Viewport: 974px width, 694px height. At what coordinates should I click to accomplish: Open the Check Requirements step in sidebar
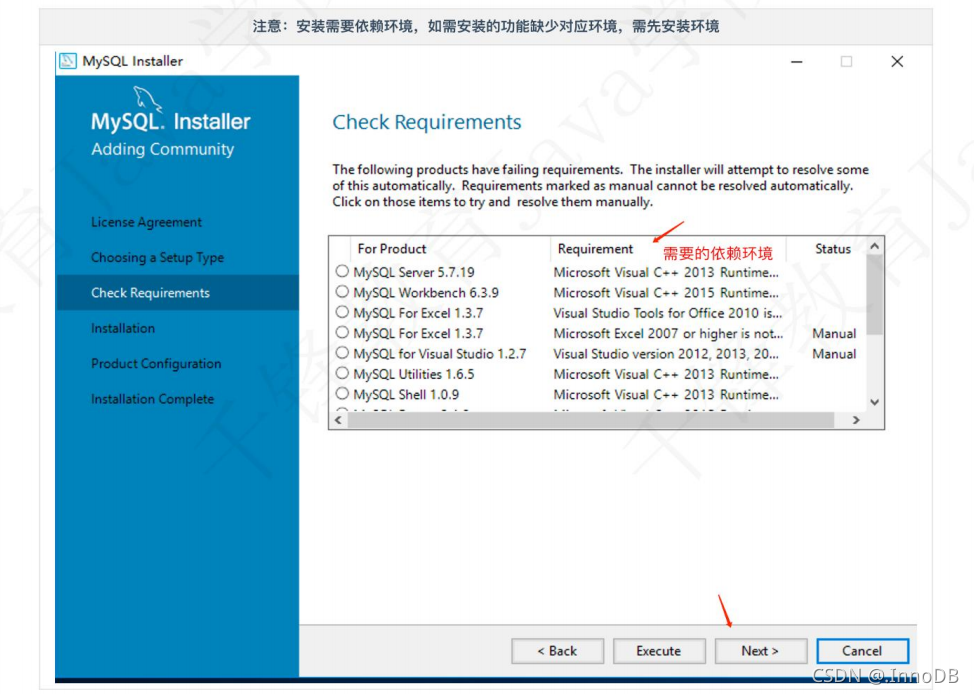pos(150,293)
